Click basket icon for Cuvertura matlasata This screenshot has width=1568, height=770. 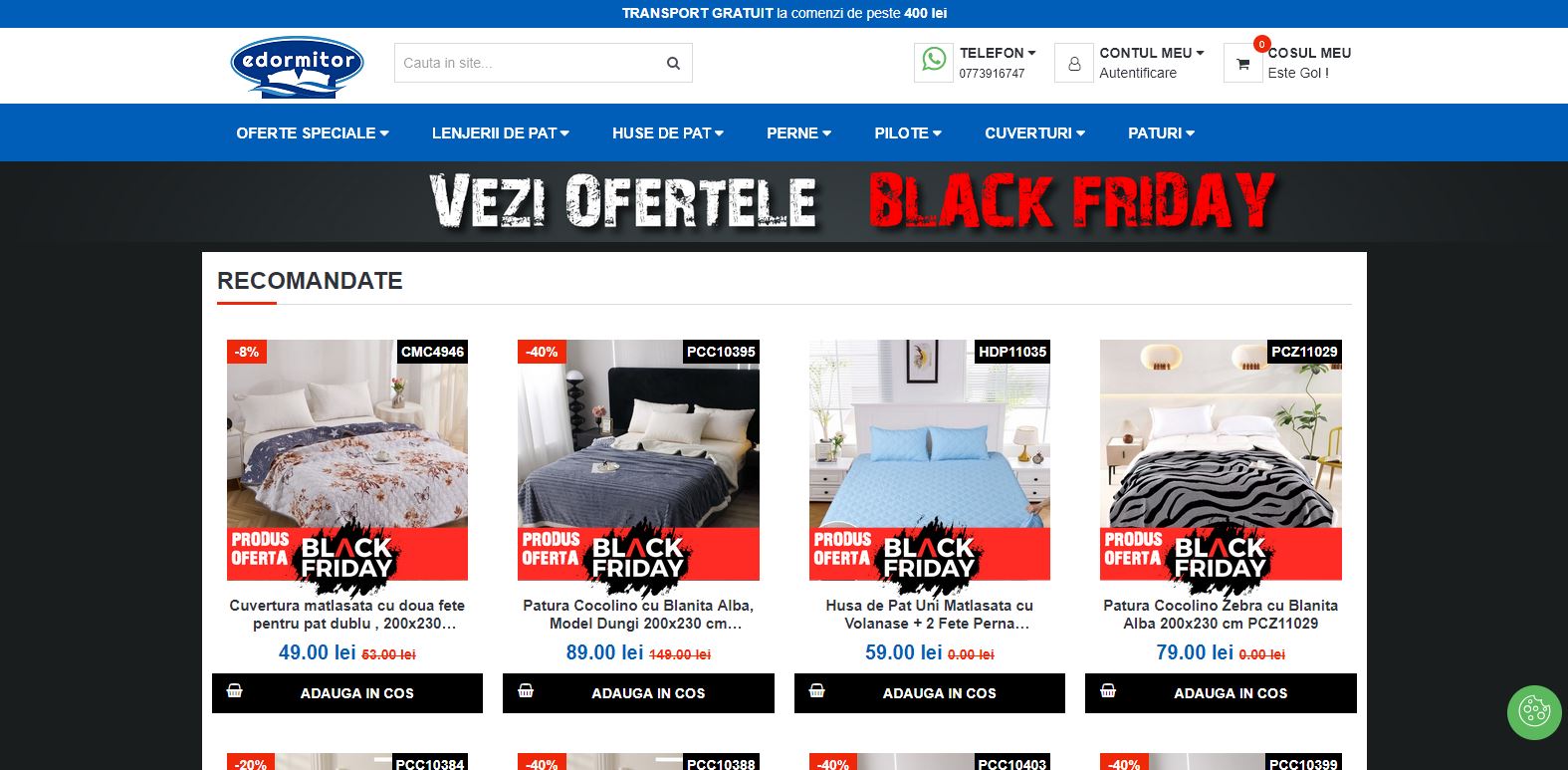tap(235, 690)
